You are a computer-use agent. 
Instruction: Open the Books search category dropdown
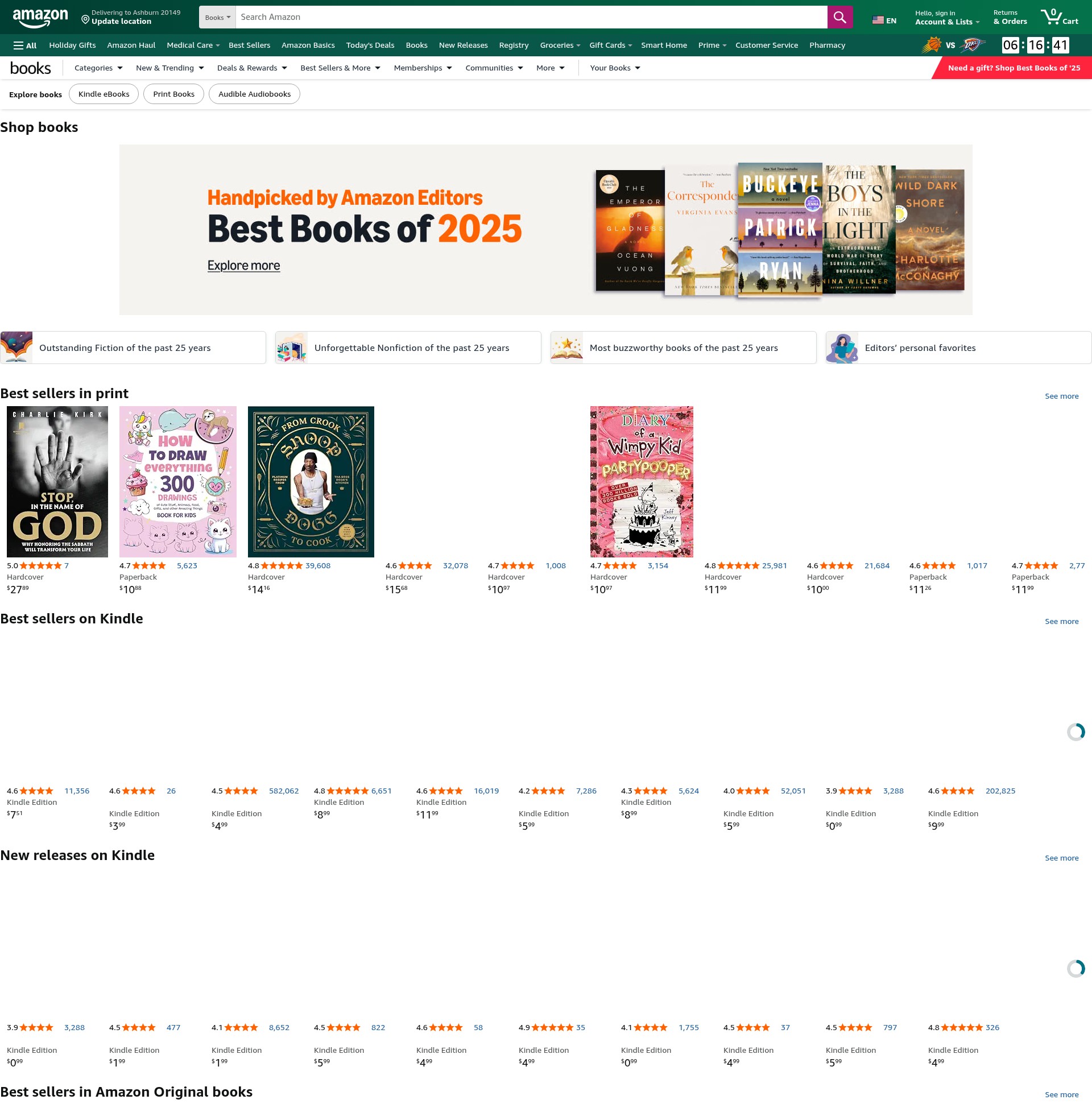pos(217,17)
